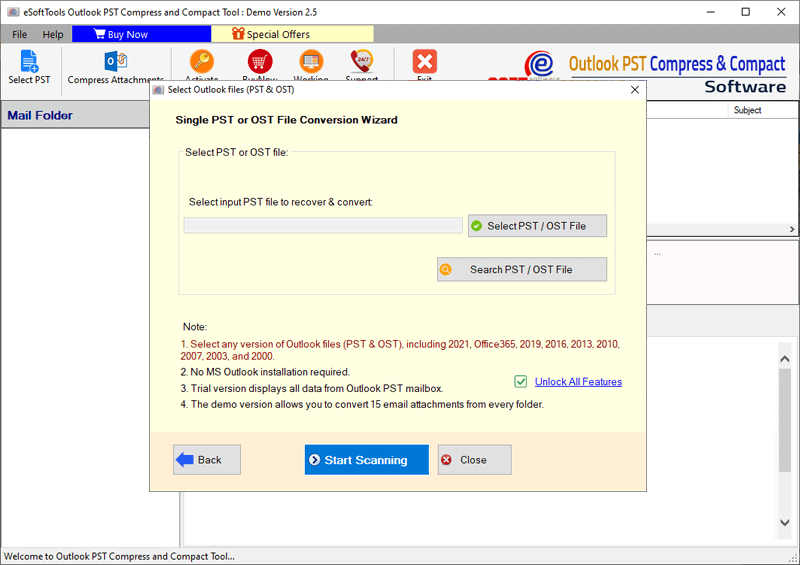Toggle the checkbox beside Unlock All Features
The height and width of the screenshot is (565, 800).
(x=520, y=381)
